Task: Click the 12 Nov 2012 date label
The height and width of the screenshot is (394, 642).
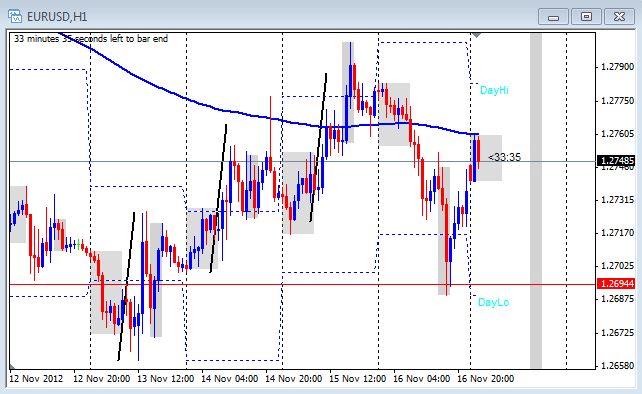Action: point(36,378)
